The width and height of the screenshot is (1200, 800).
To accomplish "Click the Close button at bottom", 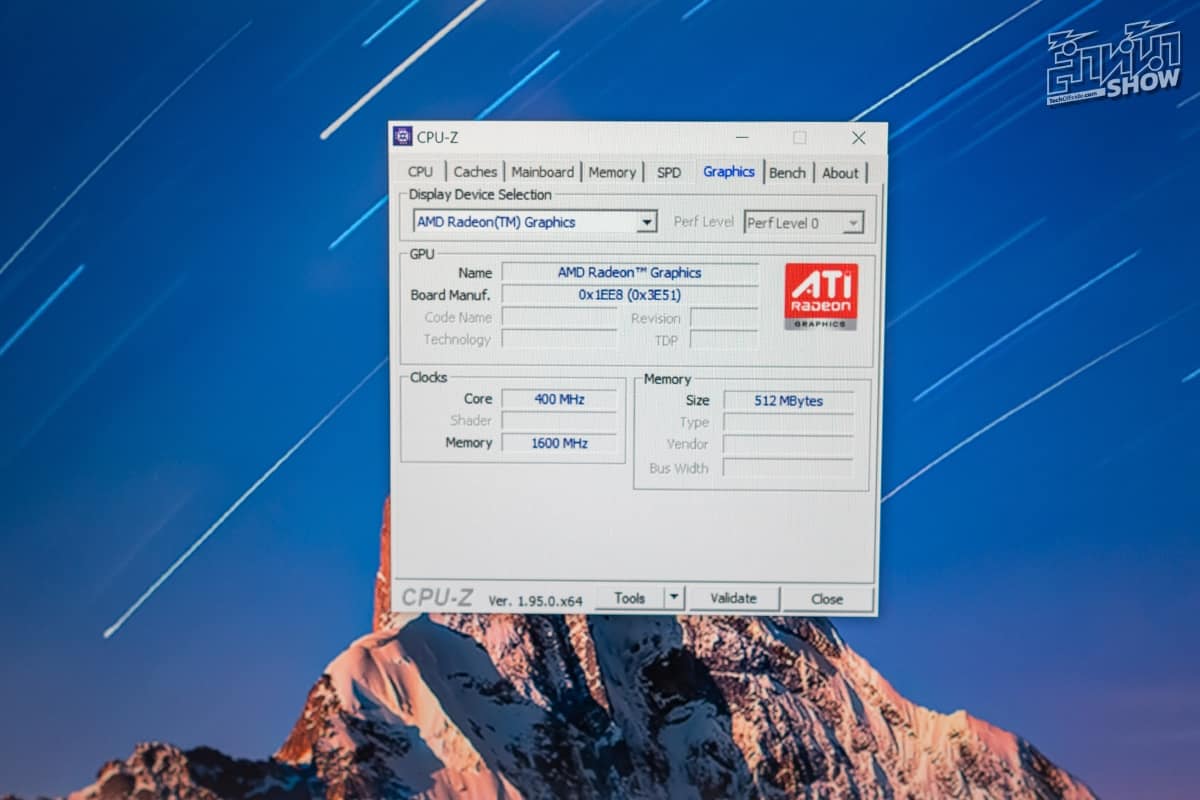I will coord(827,599).
